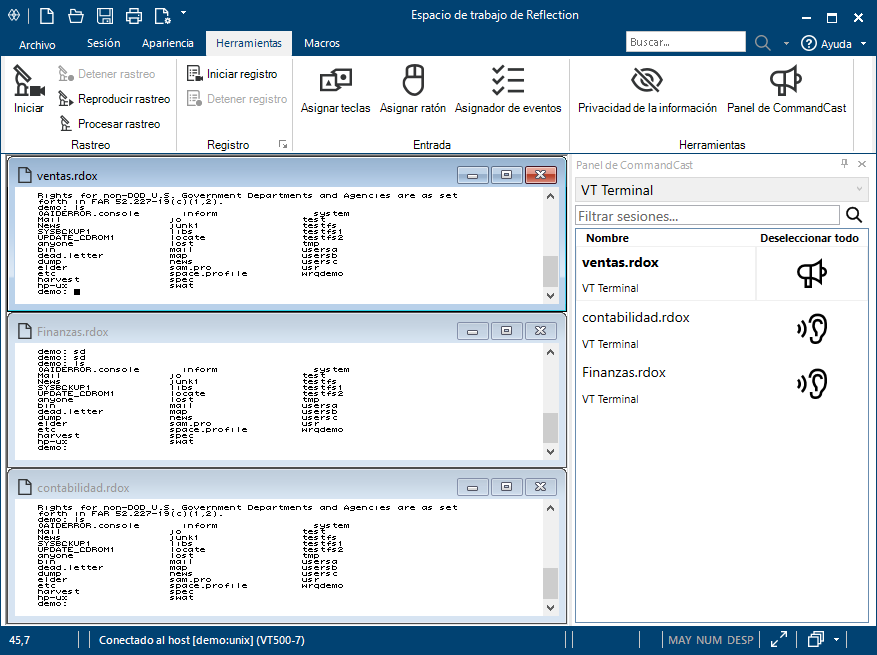This screenshot has height=655, width=877.
Task: Toggle listening ear for Finanzas.rdox
Action: pos(811,384)
